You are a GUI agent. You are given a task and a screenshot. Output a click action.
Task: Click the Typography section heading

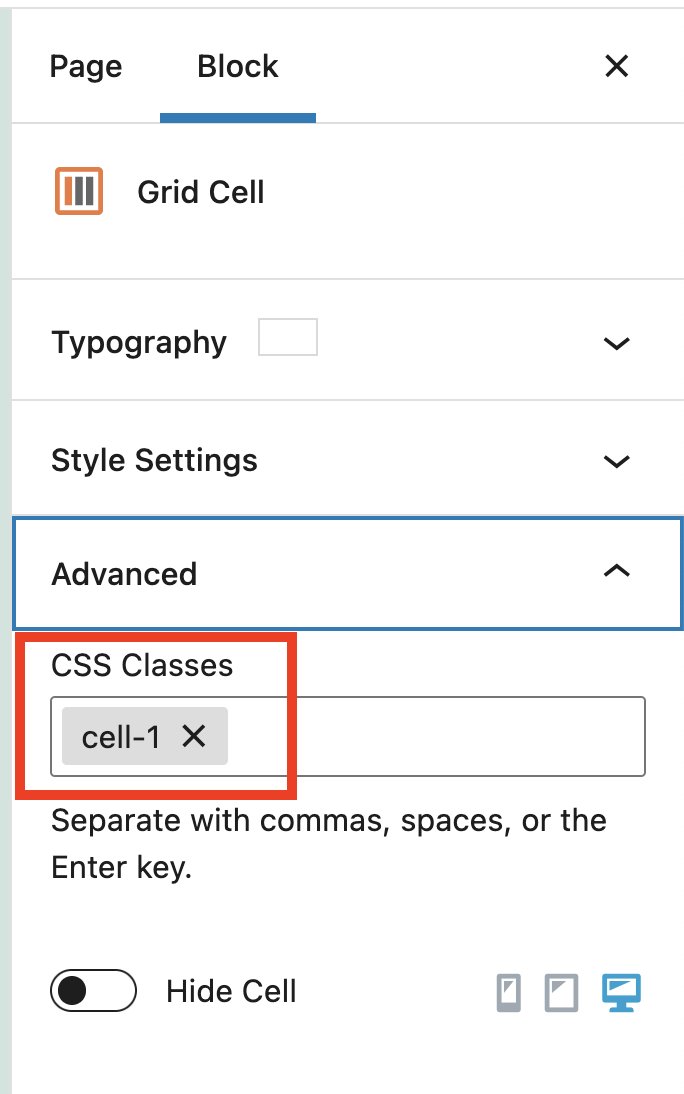140,343
